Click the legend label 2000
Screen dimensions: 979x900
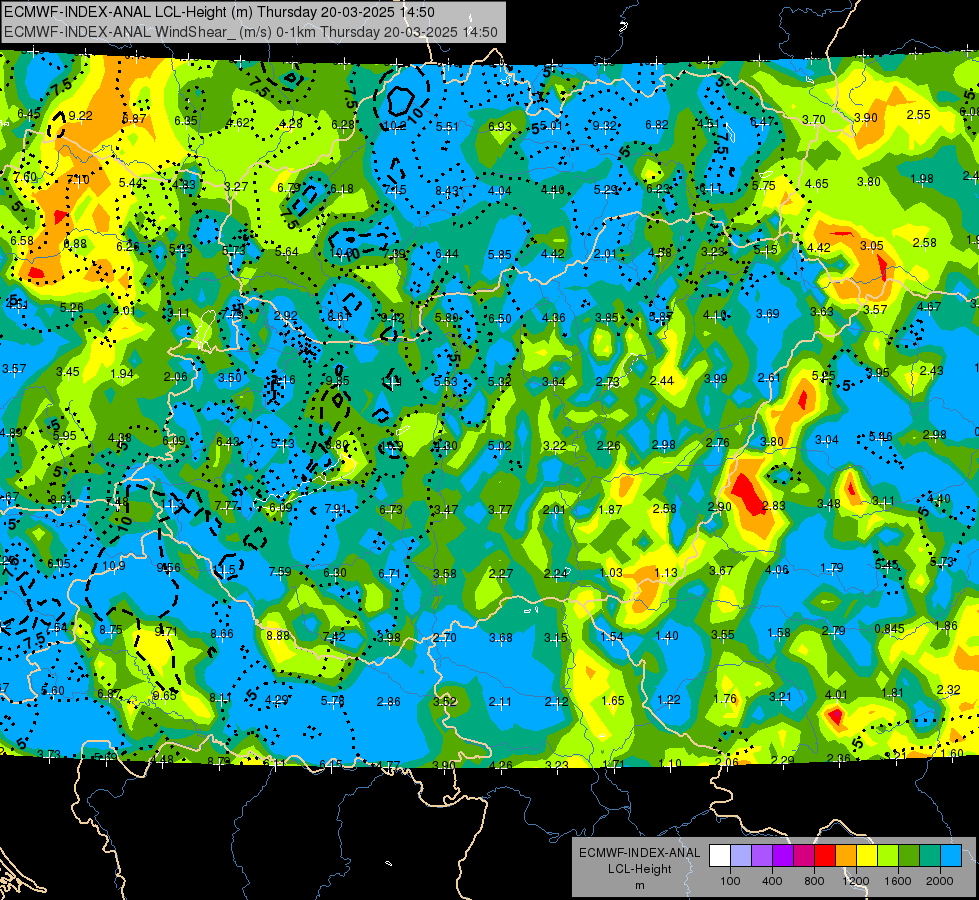940,881
